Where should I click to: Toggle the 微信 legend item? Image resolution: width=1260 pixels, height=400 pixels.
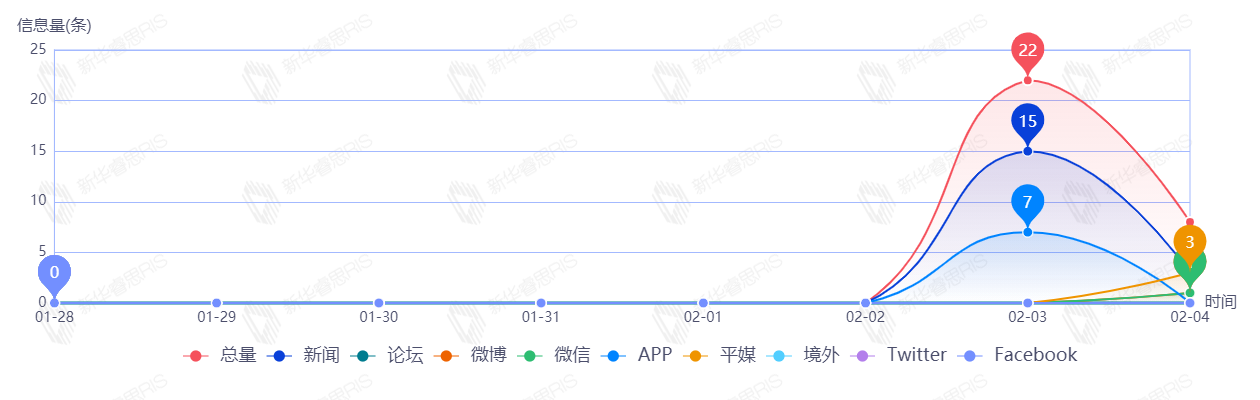pos(556,355)
